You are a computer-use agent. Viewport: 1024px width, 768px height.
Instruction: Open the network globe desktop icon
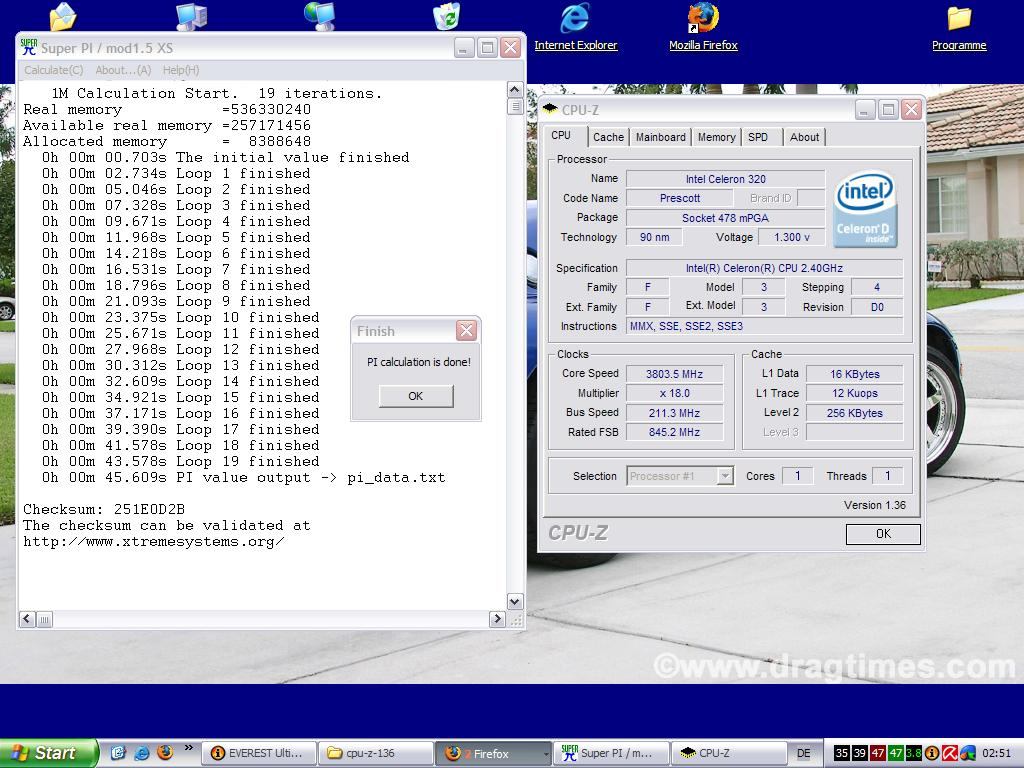click(319, 16)
